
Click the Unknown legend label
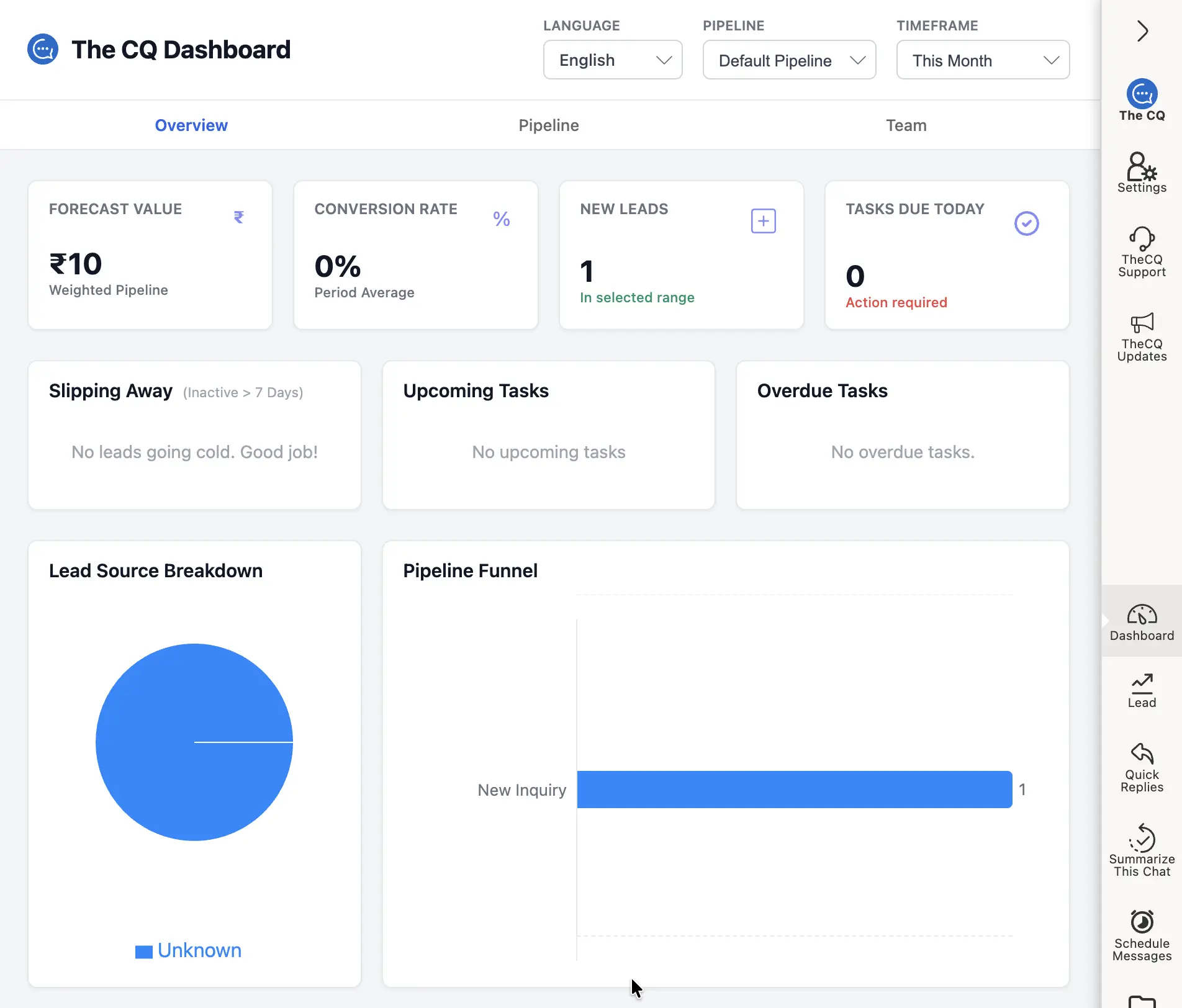pyautogui.click(x=199, y=950)
